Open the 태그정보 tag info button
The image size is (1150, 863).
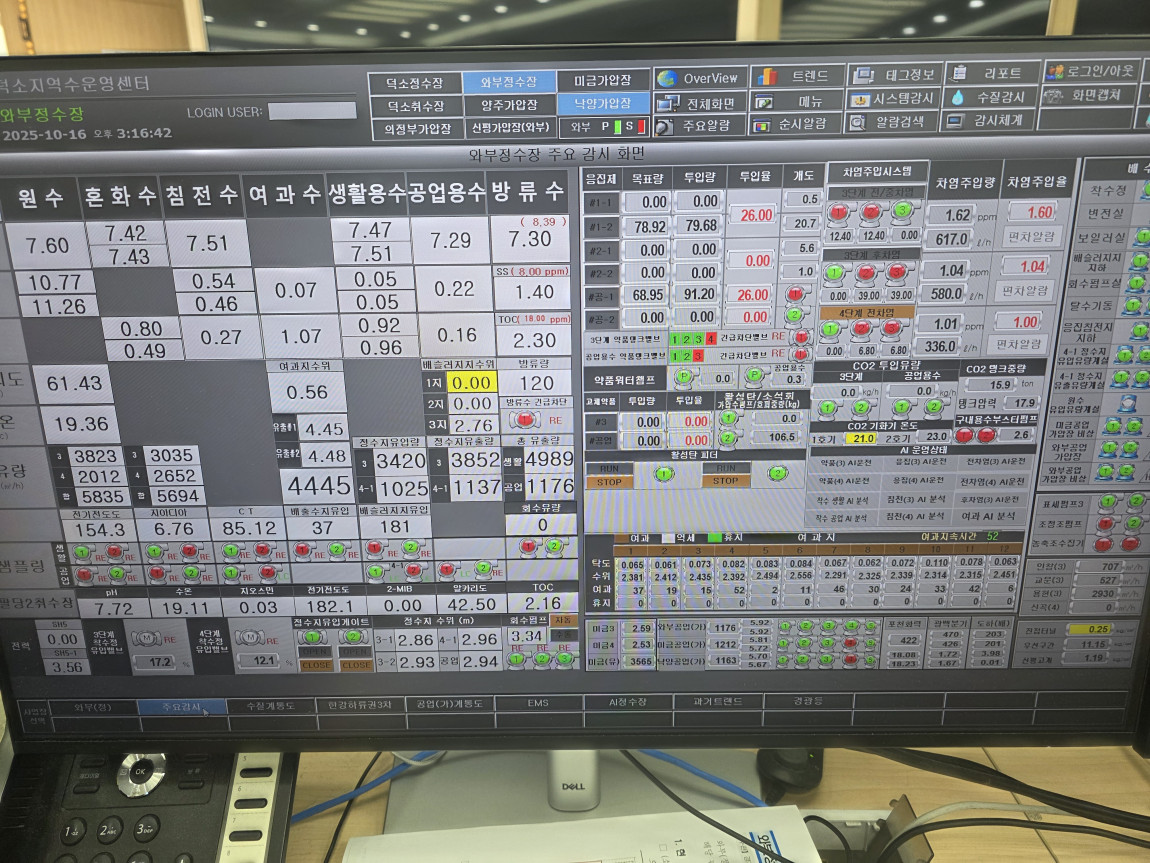pyautogui.click(x=895, y=75)
